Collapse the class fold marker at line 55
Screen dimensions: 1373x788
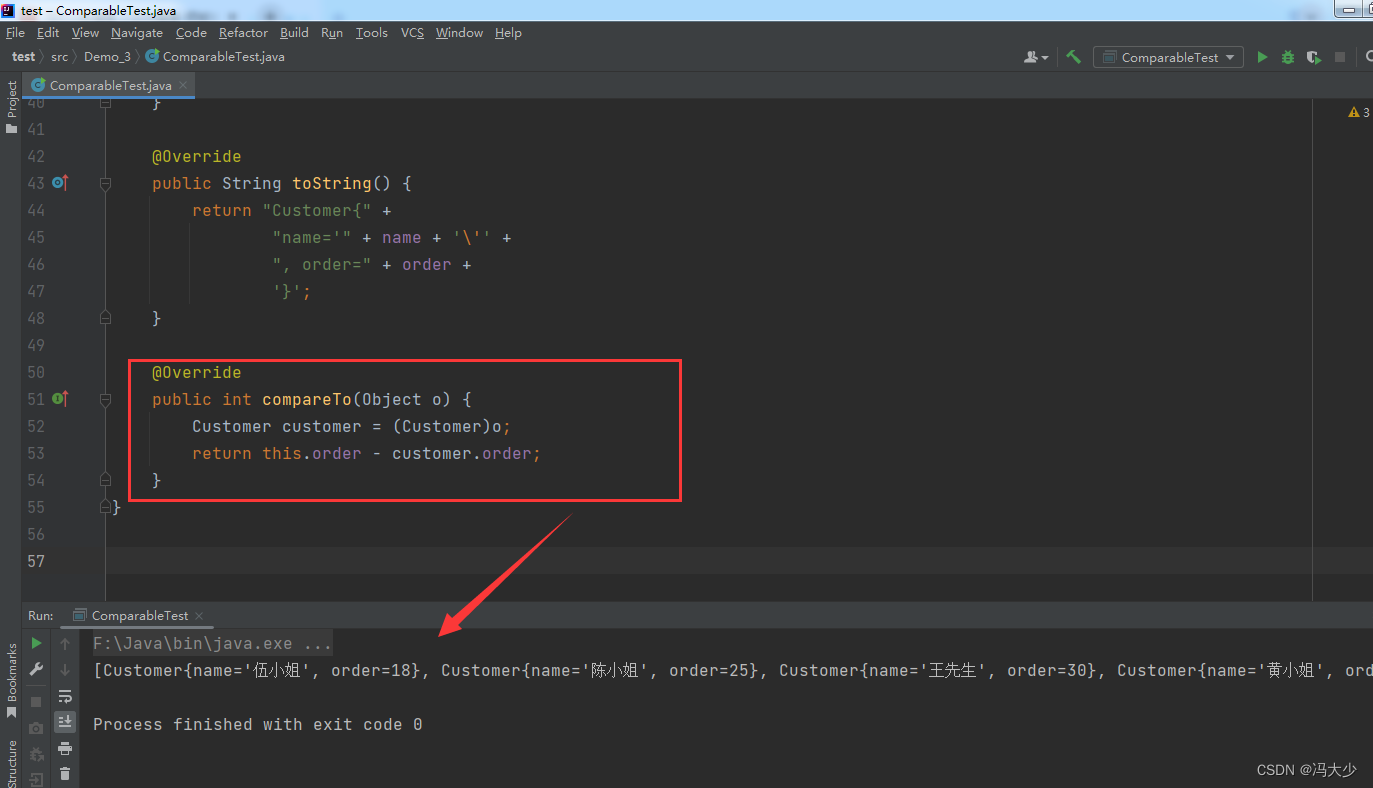tap(105, 507)
